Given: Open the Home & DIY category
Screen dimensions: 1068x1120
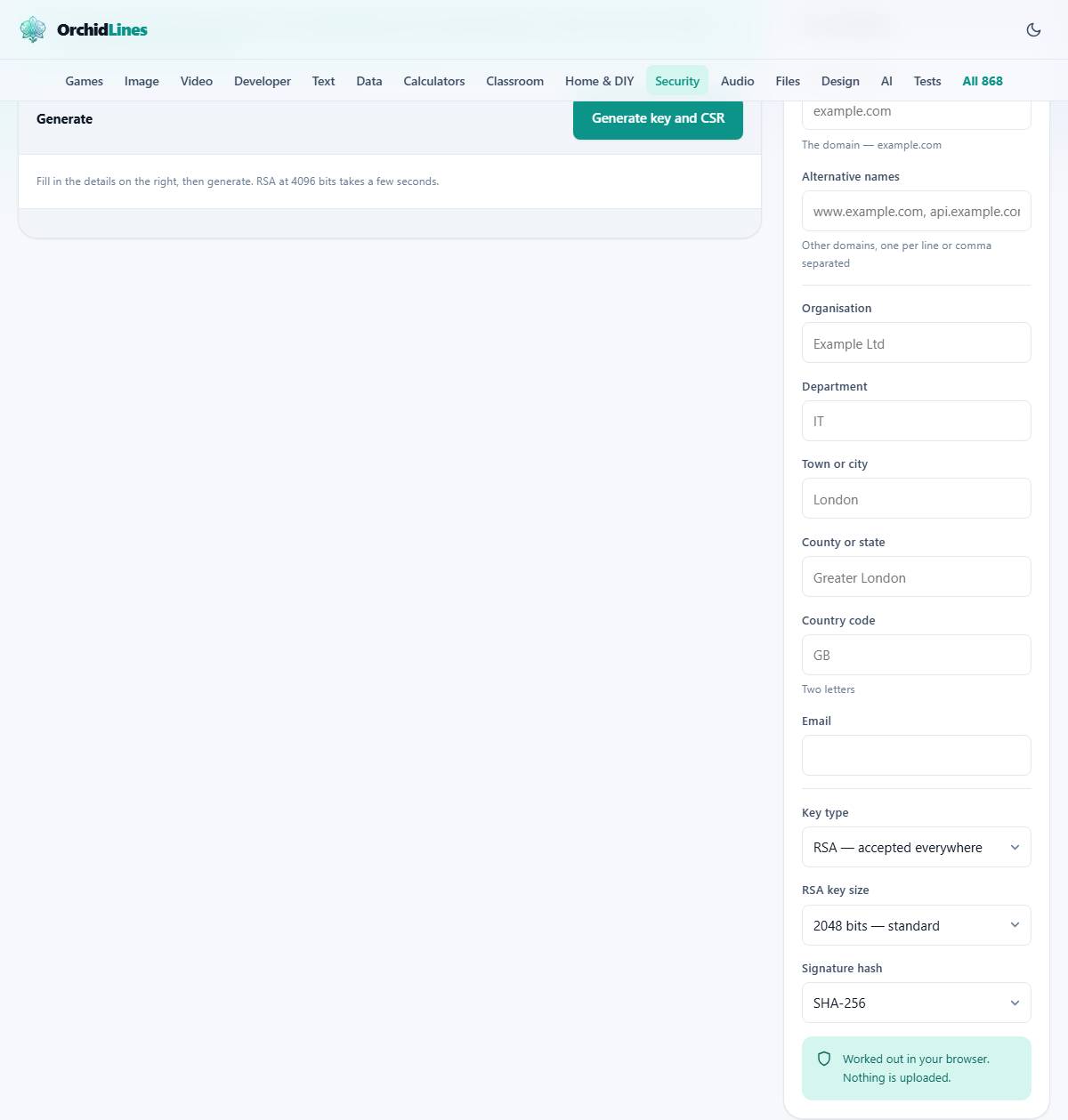Looking at the screenshot, I should tap(600, 81).
